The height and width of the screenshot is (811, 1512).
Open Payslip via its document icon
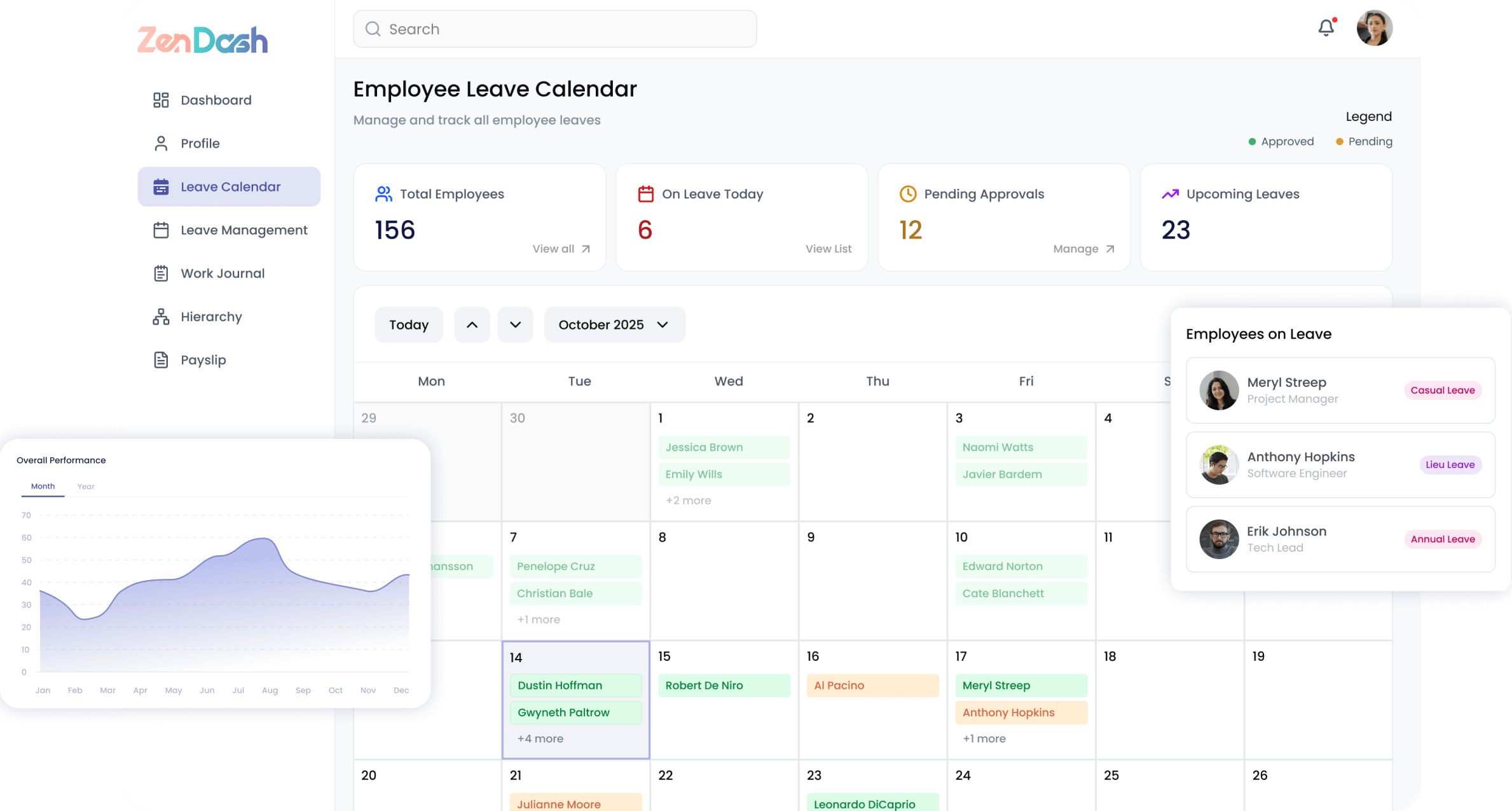(x=160, y=359)
